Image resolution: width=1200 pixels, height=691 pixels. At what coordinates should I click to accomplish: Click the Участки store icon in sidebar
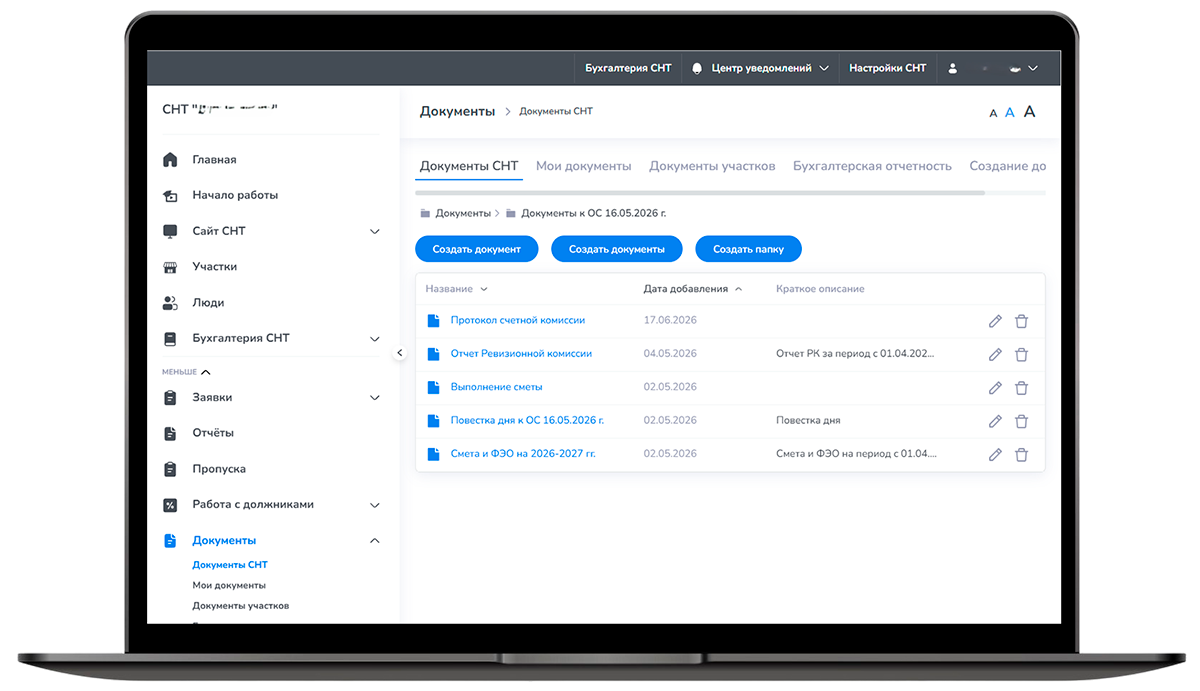point(170,267)
